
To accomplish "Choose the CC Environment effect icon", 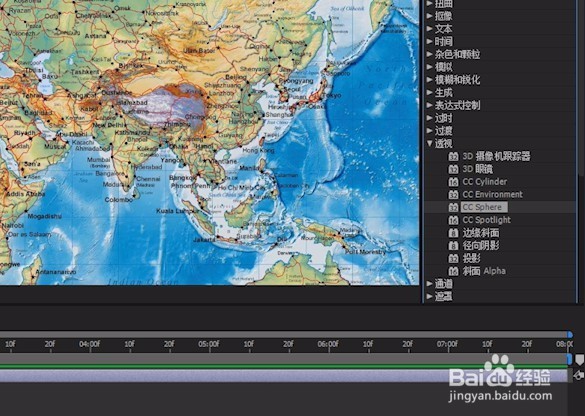I will [453, 194].
